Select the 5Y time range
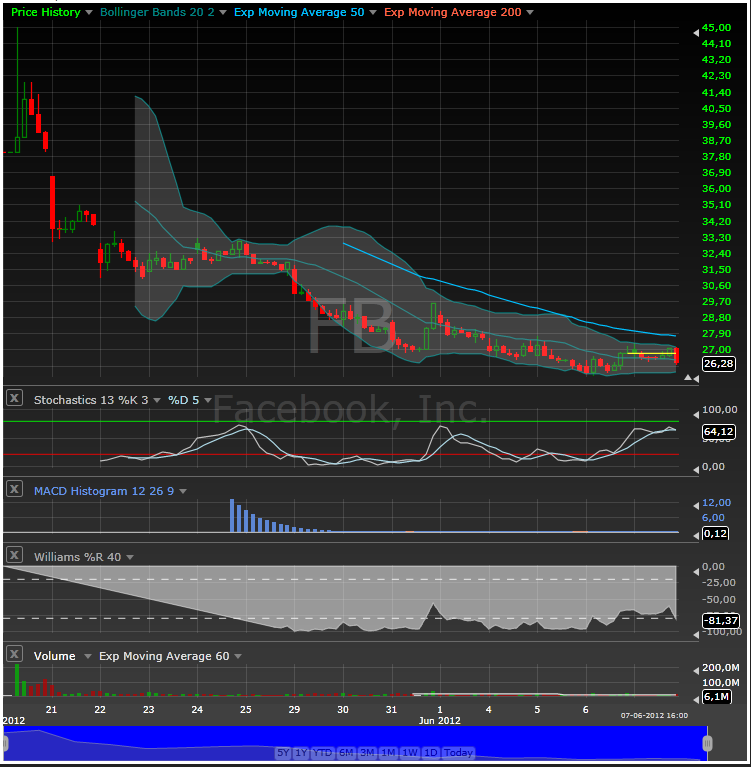The image size is (751, 767). point(283,752)
